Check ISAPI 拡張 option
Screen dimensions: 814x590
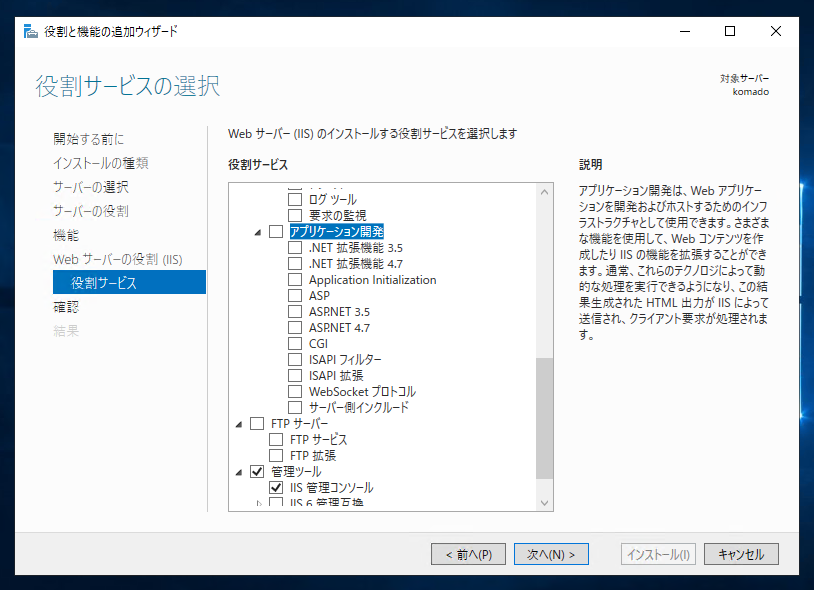pos(295,376)
